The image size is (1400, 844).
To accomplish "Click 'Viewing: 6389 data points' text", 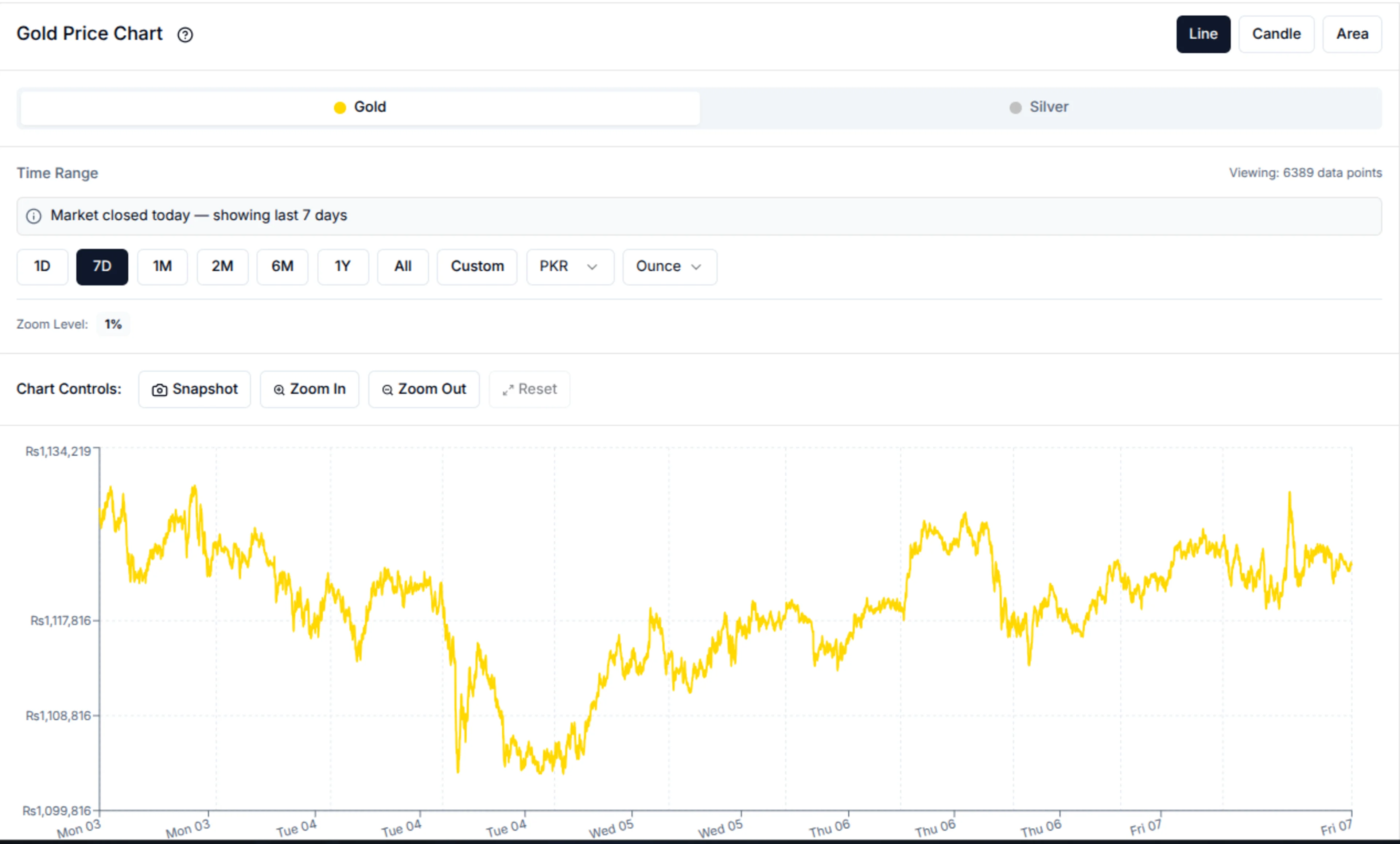I will click(1305, 173).
